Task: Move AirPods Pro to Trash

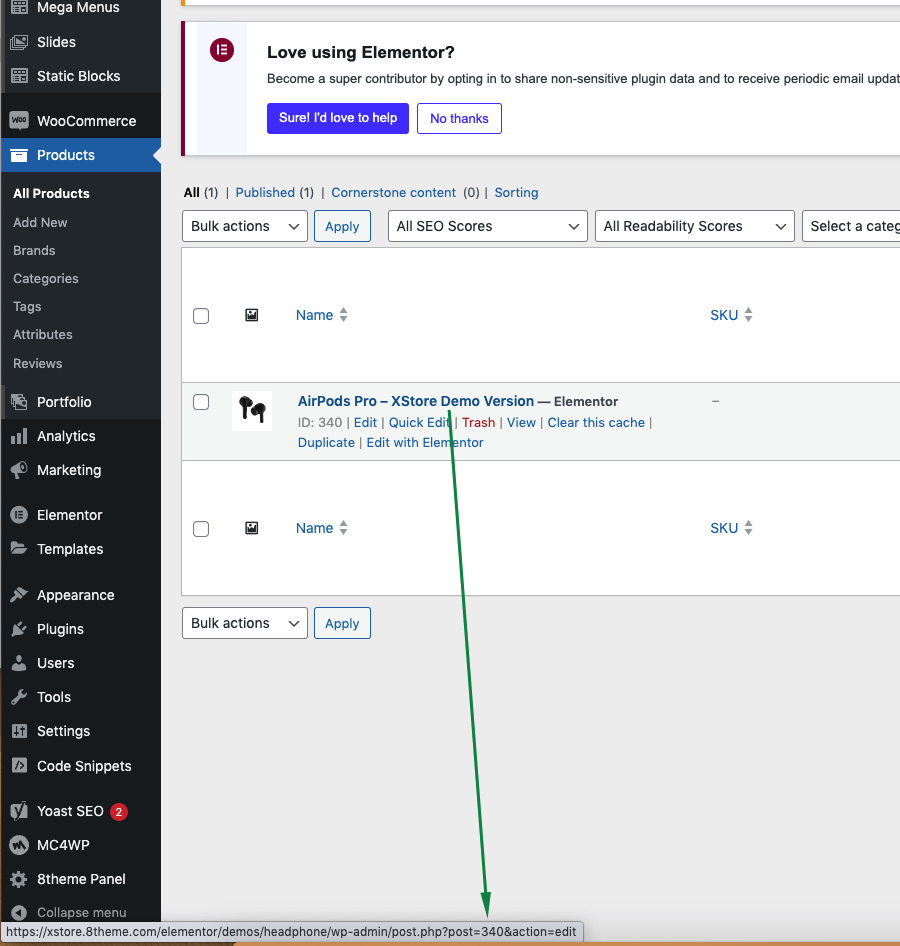Action: (x=478, y=422)
